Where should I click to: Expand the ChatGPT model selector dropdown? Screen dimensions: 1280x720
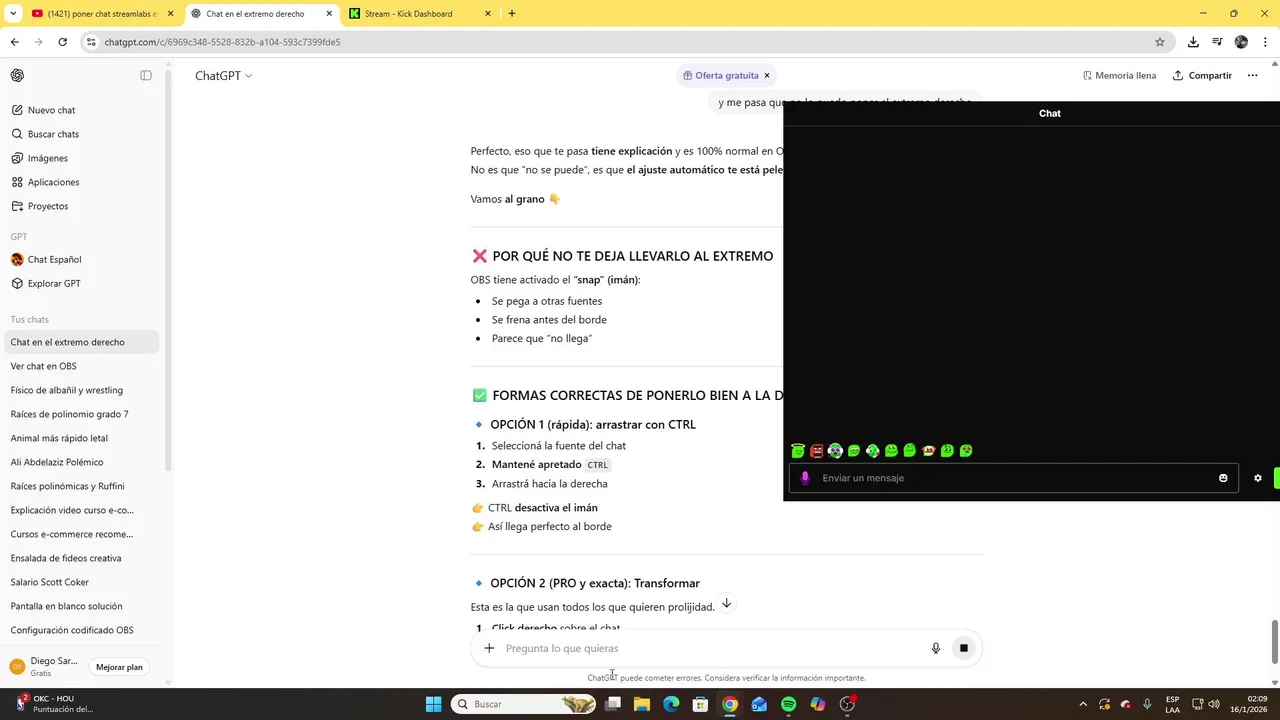coord(224,76)
